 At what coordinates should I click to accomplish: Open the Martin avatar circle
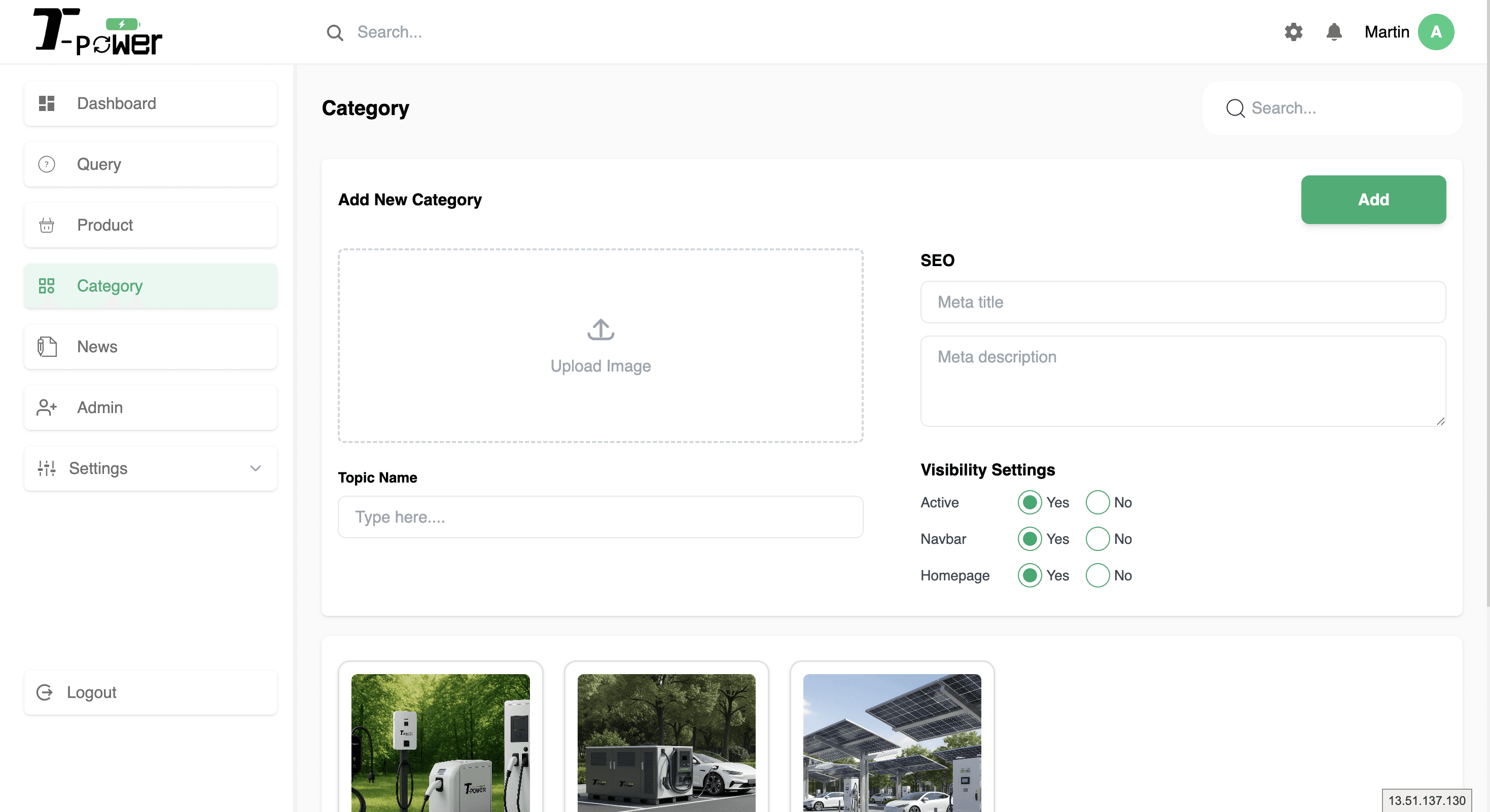1436,32
